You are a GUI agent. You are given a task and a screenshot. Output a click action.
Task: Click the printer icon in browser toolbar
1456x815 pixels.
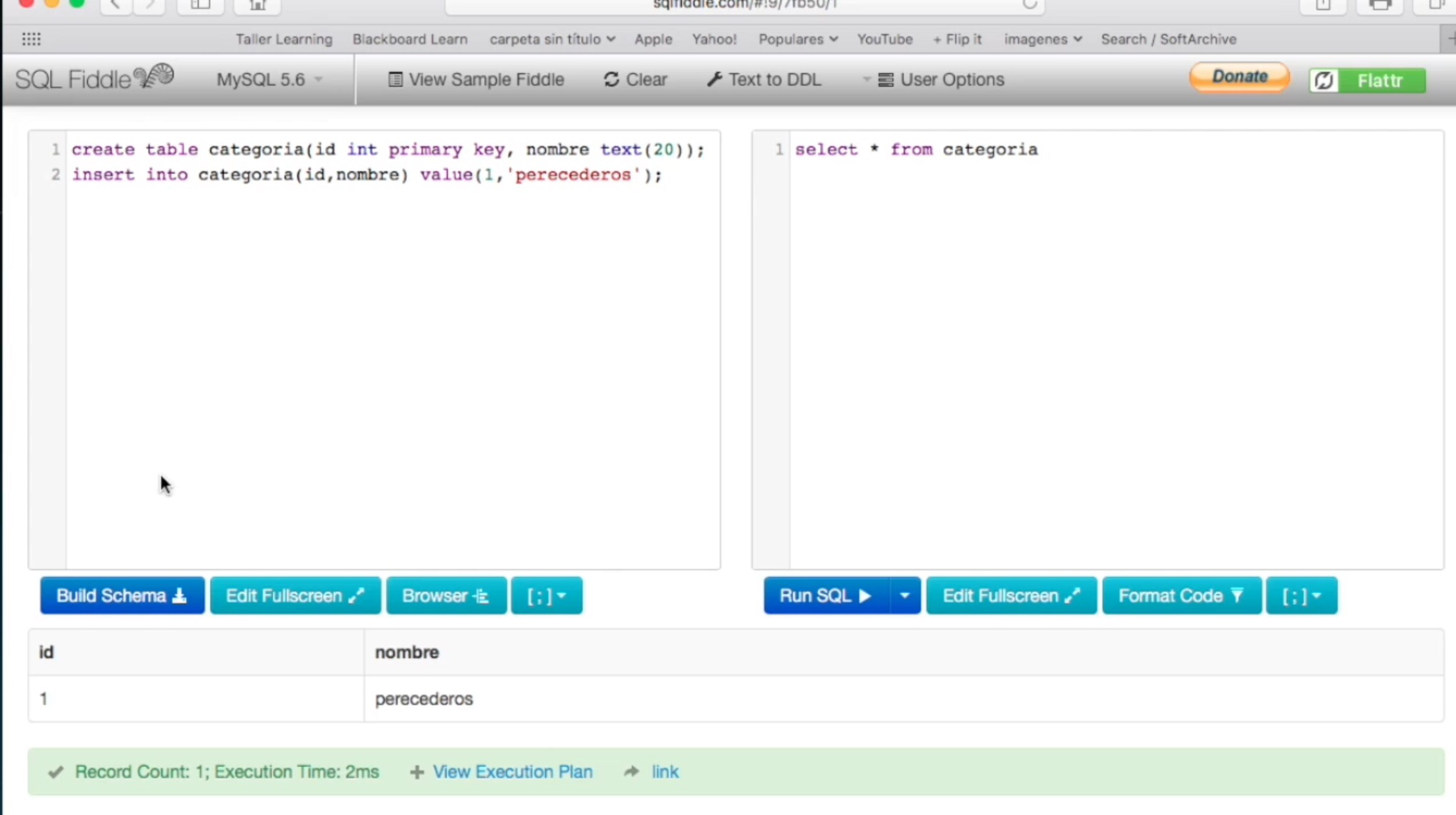click(1380, 6)
